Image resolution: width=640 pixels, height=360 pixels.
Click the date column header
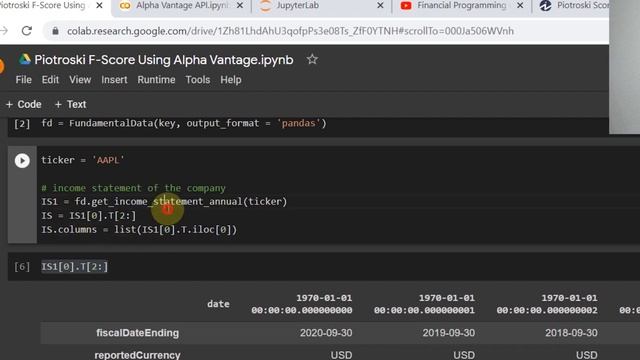[218, 304]
